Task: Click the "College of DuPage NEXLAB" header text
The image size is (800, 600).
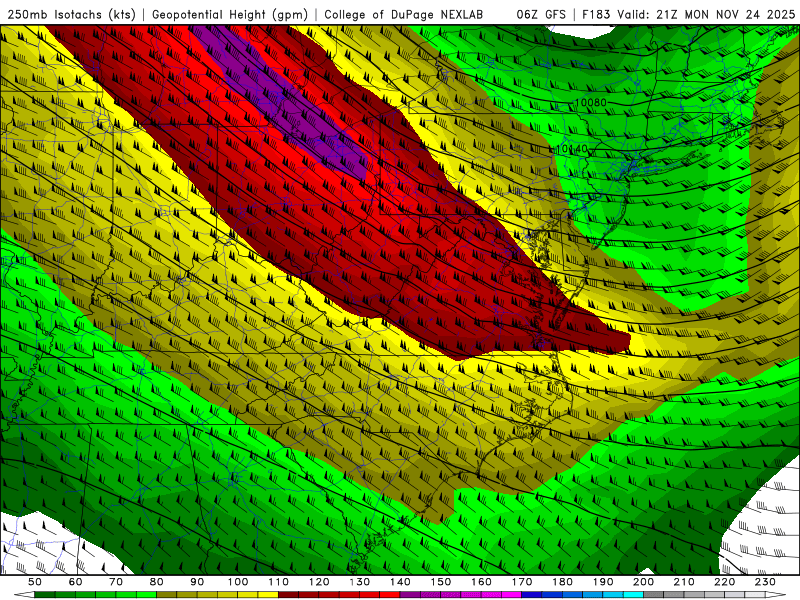Action: click(404, 15)
